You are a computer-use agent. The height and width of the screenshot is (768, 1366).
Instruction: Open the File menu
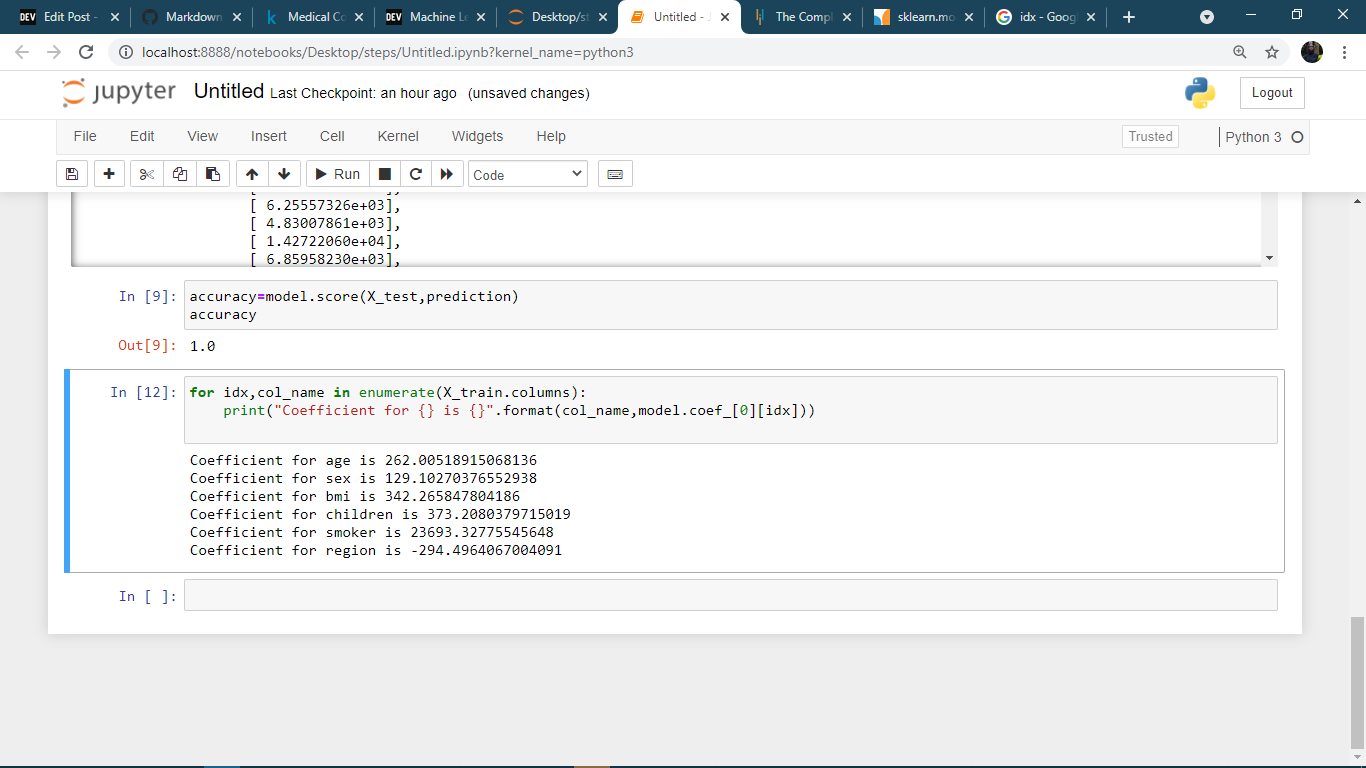pos(85,136)
